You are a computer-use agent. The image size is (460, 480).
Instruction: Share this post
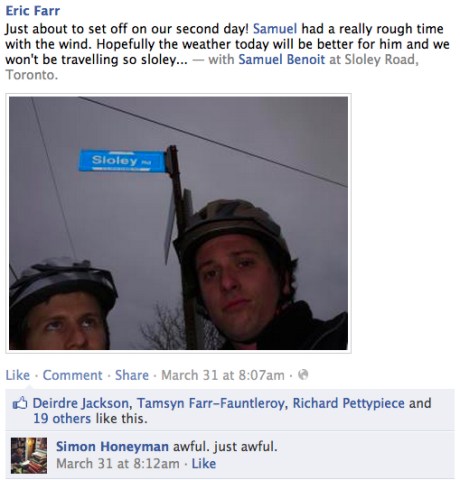pos(132,375)
